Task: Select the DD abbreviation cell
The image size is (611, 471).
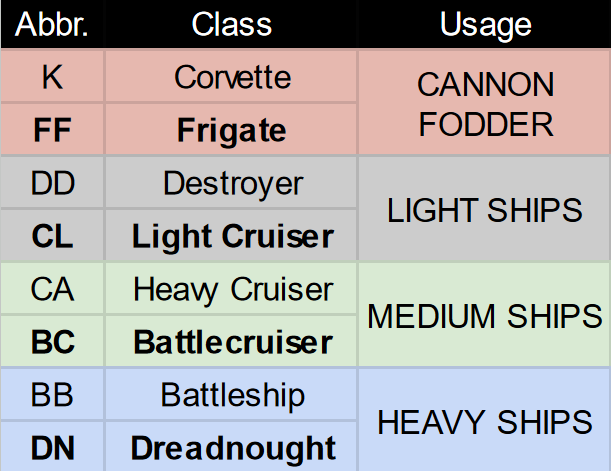Action: [52, 183]
